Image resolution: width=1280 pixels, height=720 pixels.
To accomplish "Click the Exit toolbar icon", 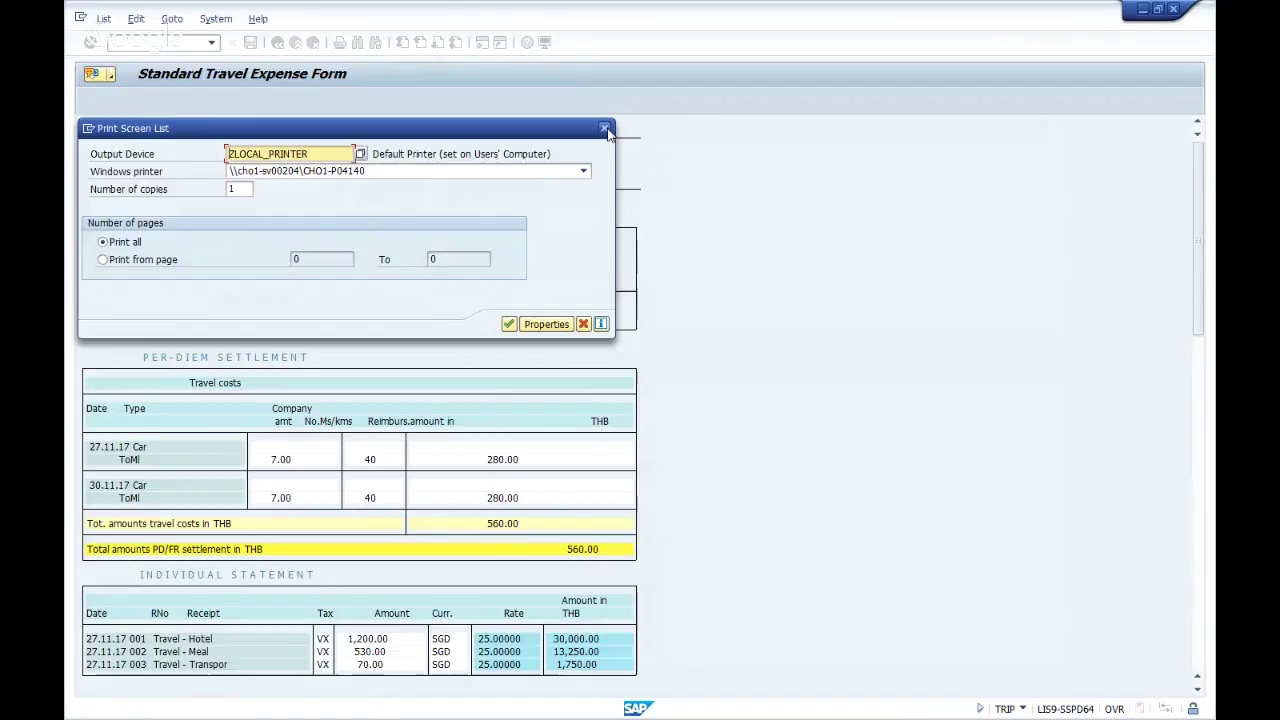I will (296, 42).
